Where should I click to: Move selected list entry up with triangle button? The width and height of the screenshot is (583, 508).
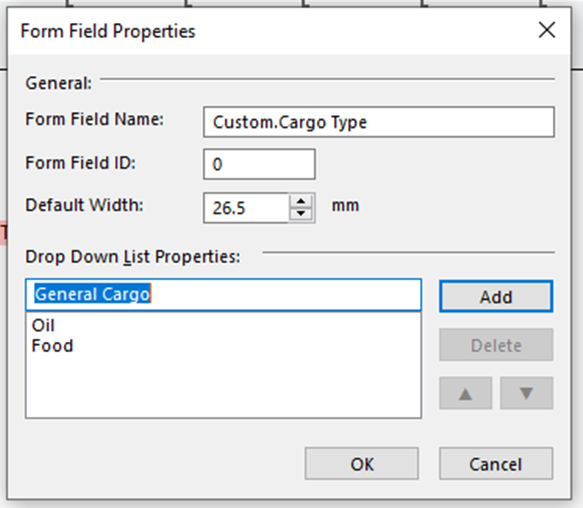(x=466, y=393)
